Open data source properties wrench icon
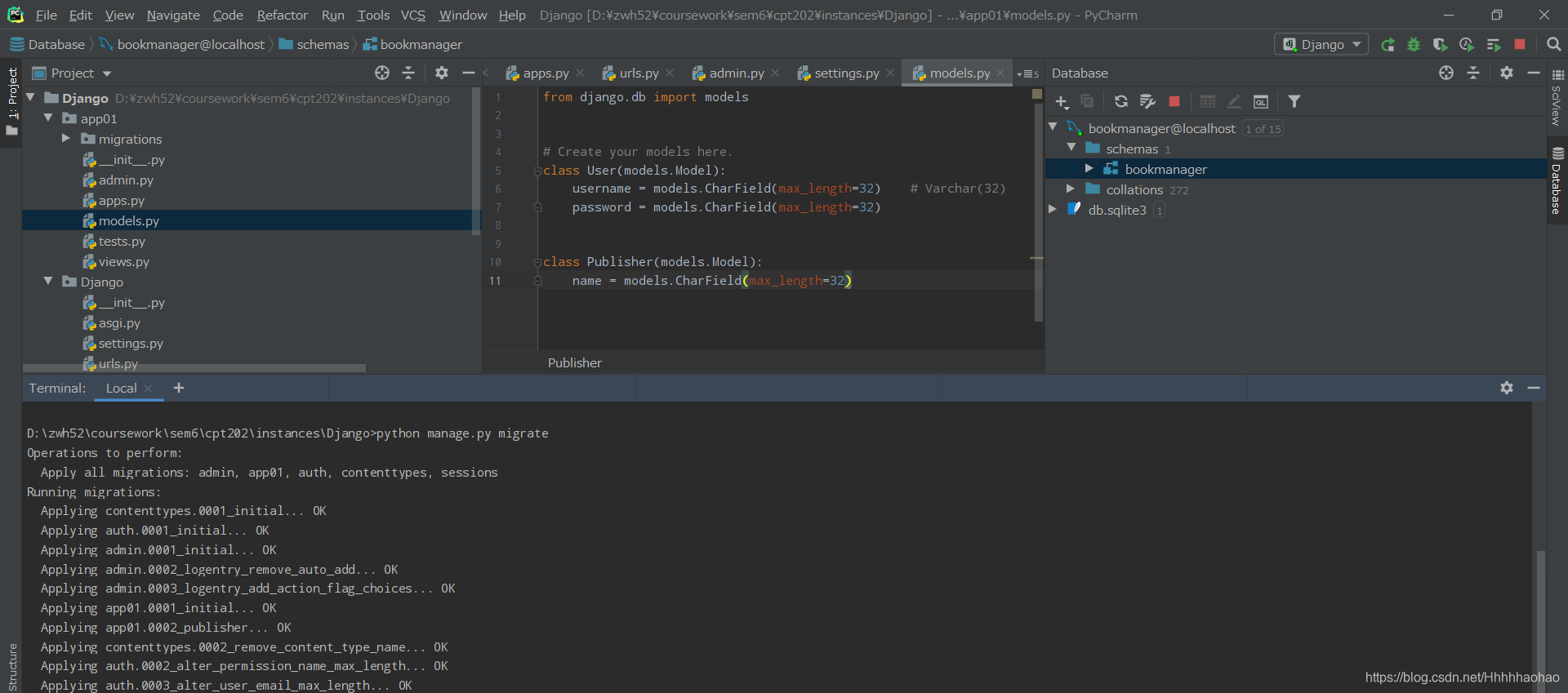Viewport: 1568px width, 693px height. point(1147,101)
